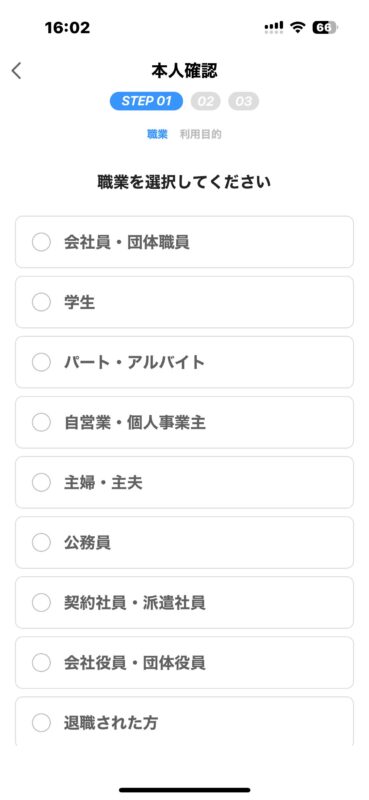Choose the 自営業・個人事業主 radio option
The height and width of the screenshot is (800, 369).
point(41,422)
